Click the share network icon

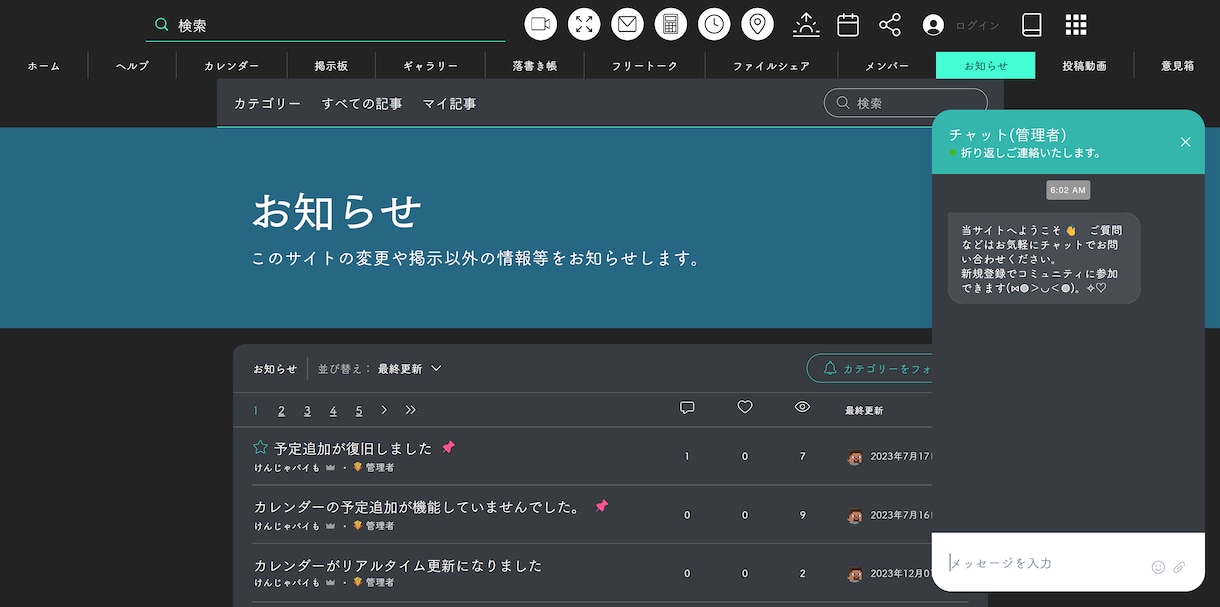[x=890, y=25]
